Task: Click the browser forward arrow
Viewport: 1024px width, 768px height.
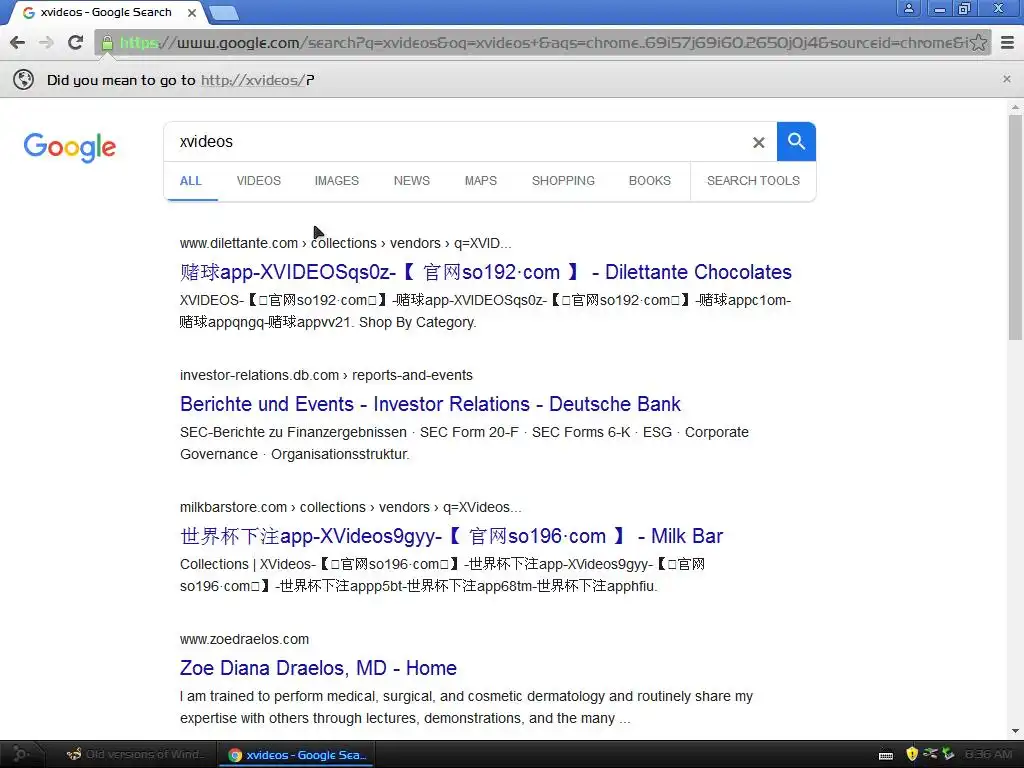Action: coord(46,42)
